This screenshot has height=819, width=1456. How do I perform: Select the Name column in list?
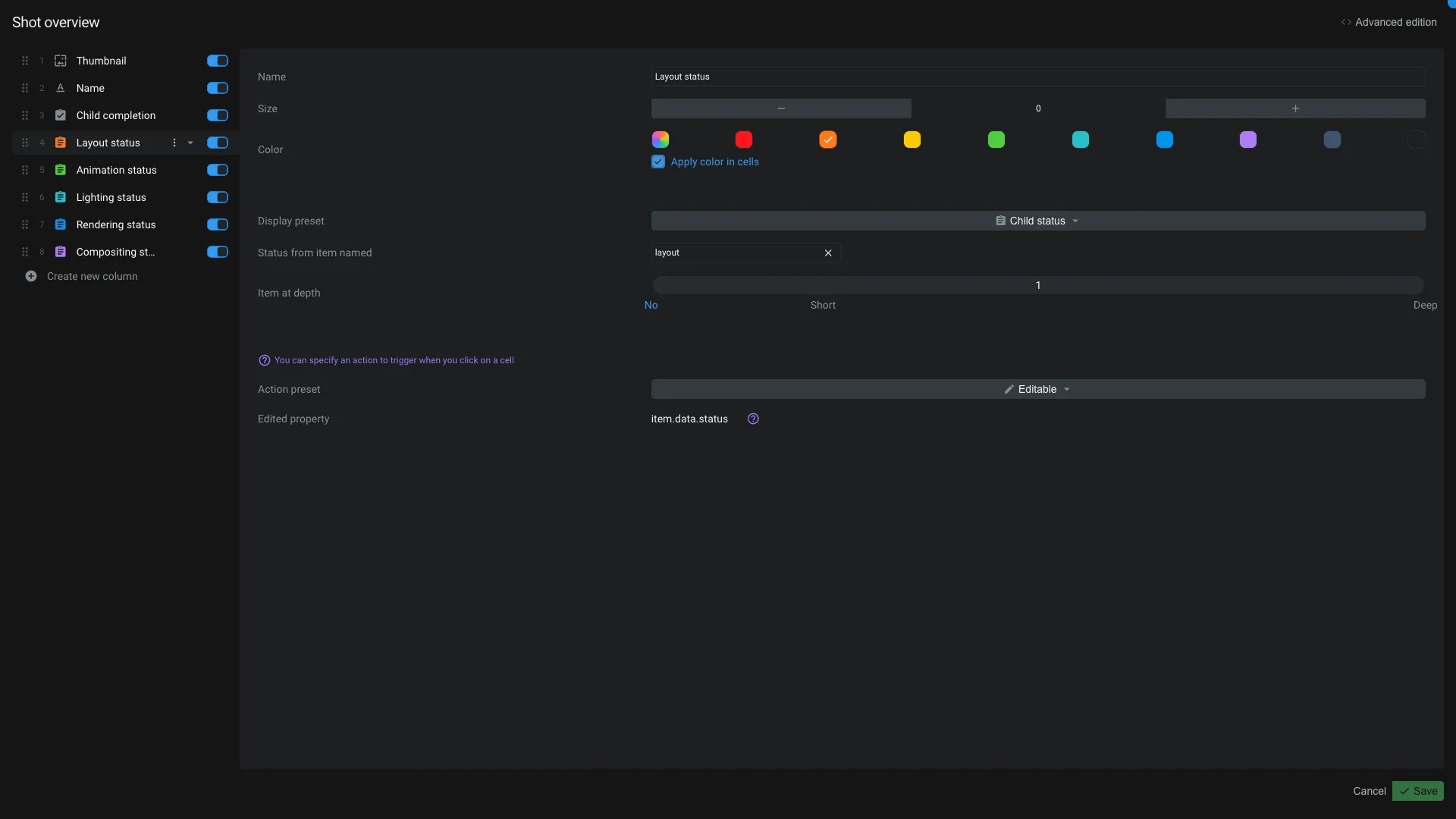90,88
